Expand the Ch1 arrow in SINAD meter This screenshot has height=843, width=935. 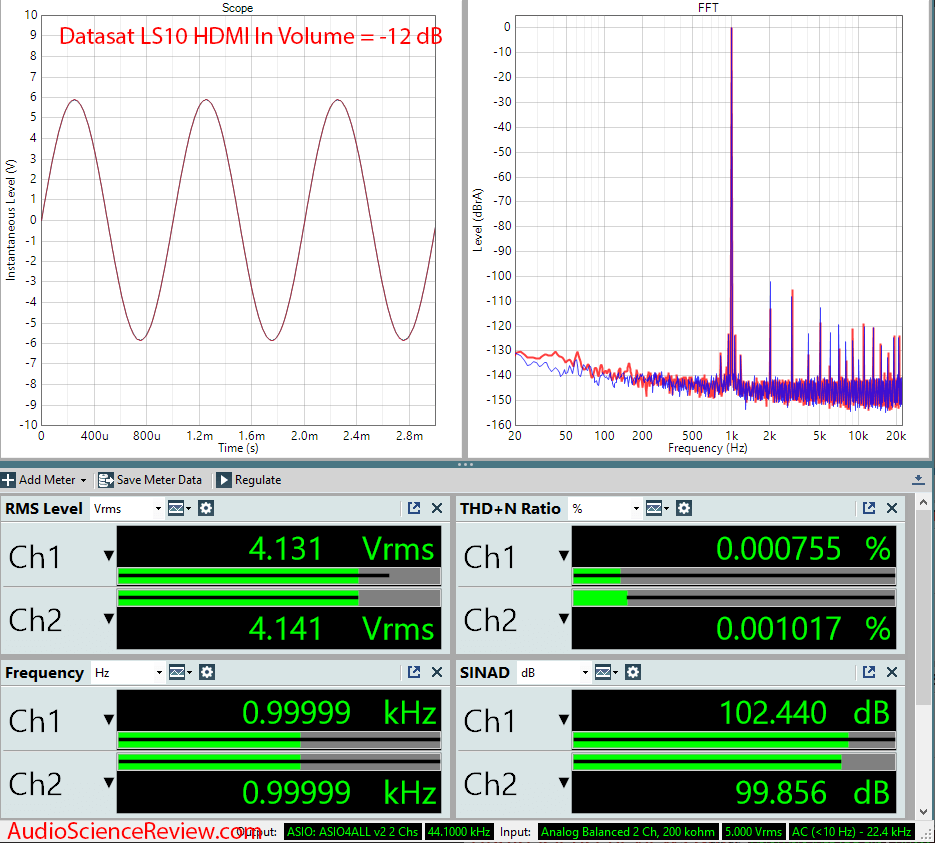tap(564, 720)
